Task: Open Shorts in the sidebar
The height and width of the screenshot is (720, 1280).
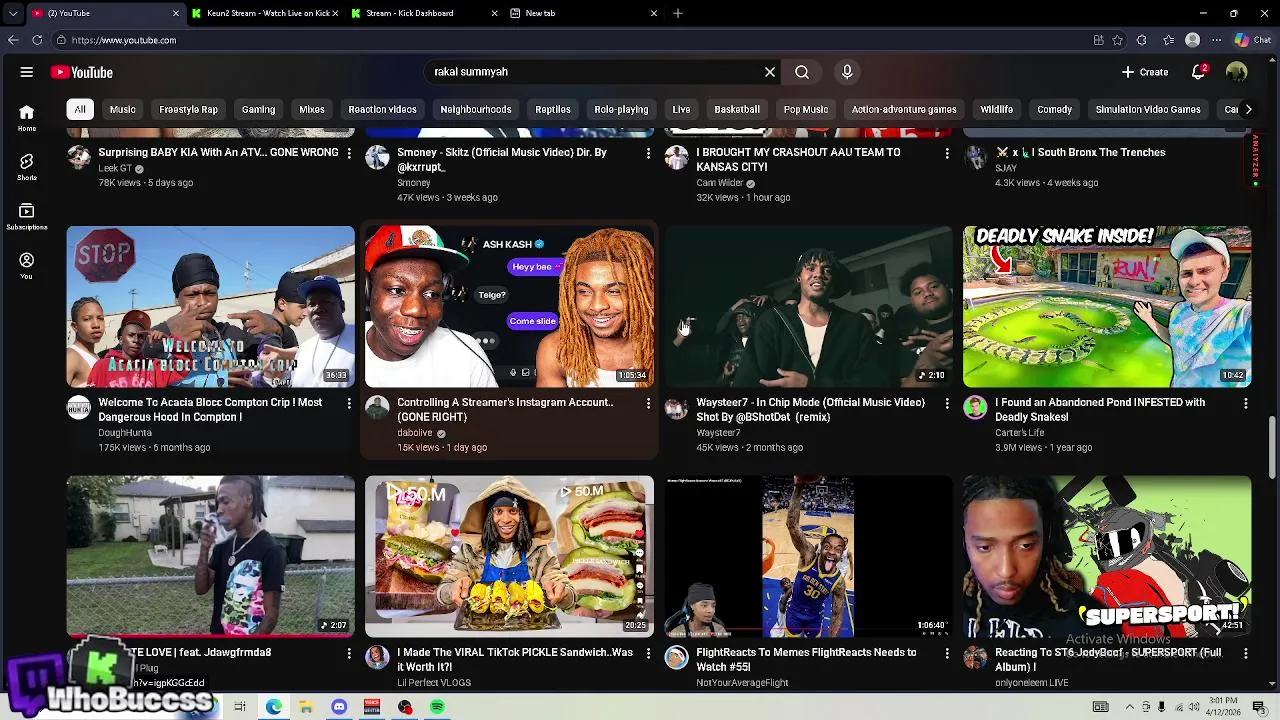Action: (27, 167)
